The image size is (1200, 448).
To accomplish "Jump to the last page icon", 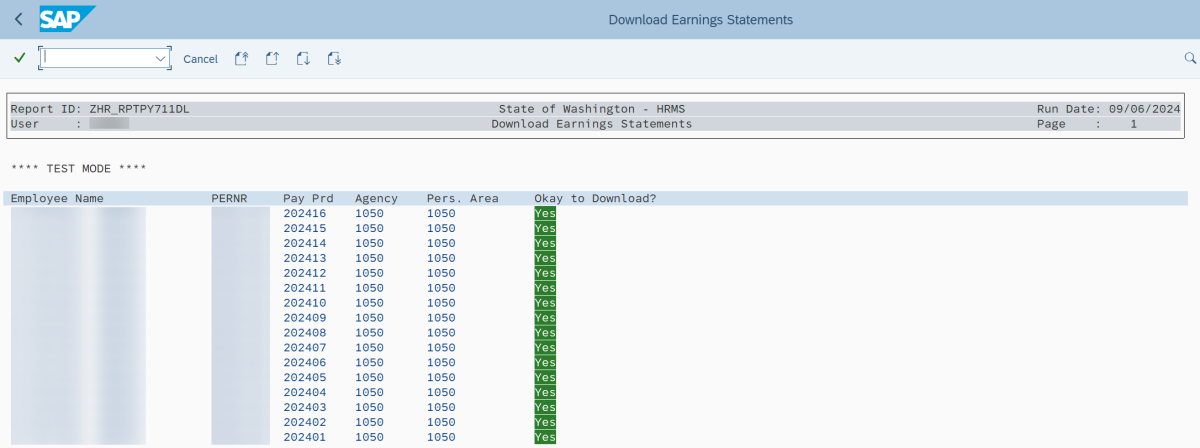I will [334, 59].
